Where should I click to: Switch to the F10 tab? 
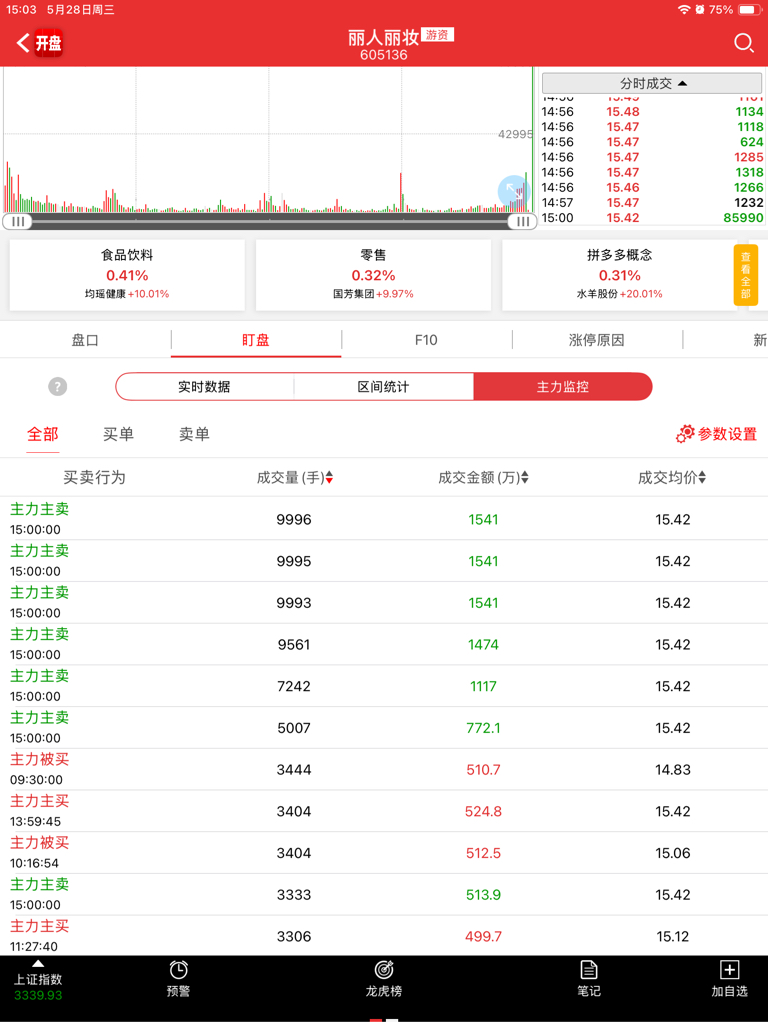[x=426, y=340]
